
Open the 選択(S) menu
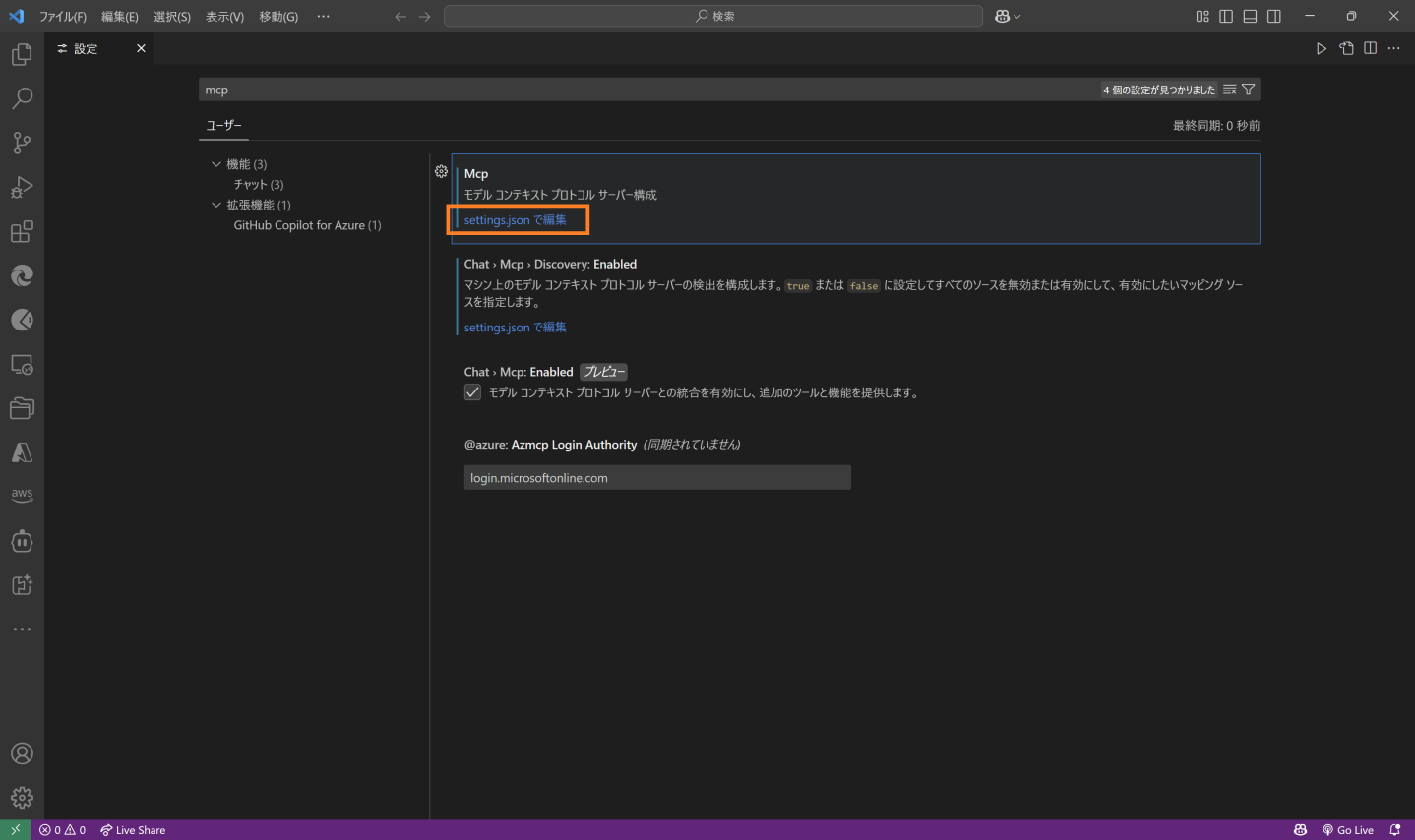click(172, 17)
